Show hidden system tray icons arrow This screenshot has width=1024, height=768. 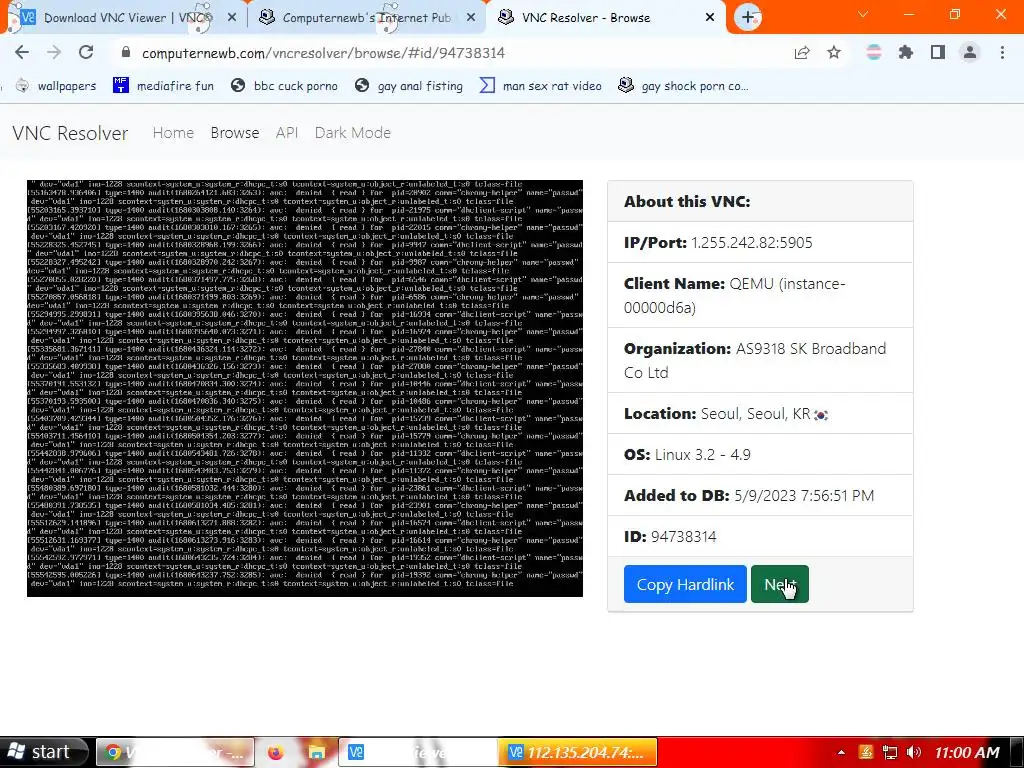(841, 752)
